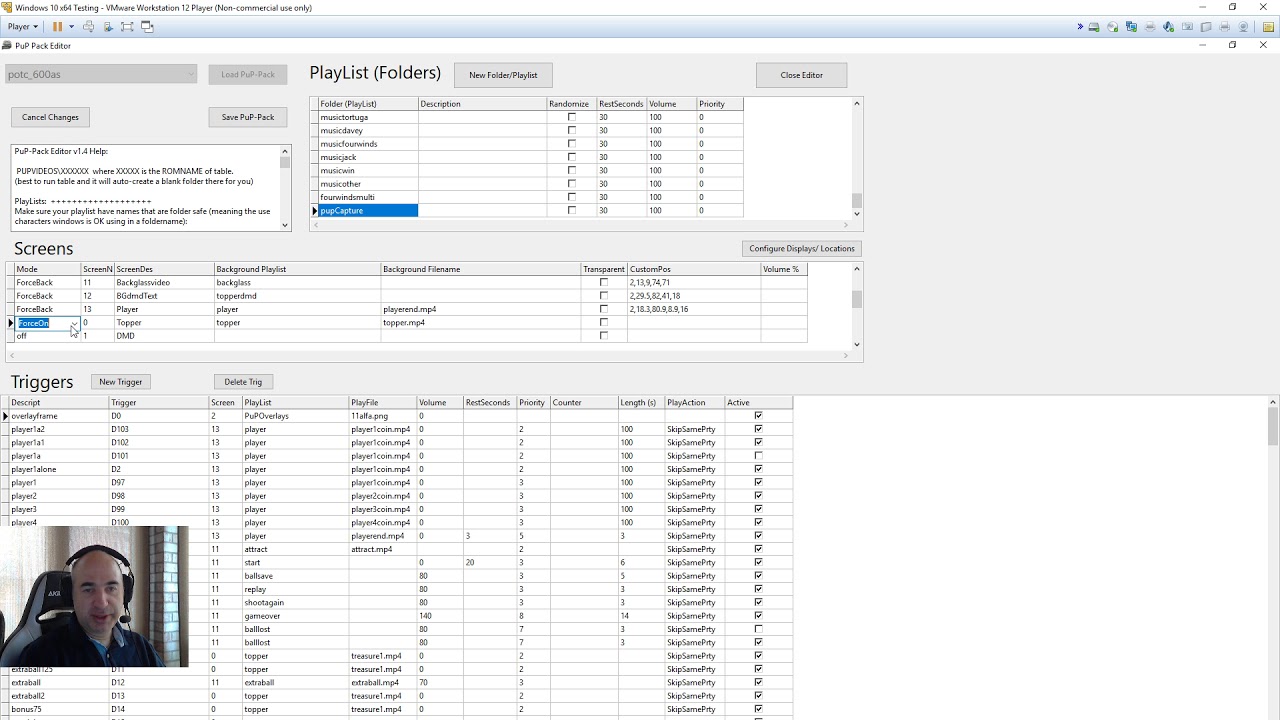The width and height of the screenshot is (1280, 720).
Task: Click the Trigger column header in Triggers table
Action: click(158, 403)
